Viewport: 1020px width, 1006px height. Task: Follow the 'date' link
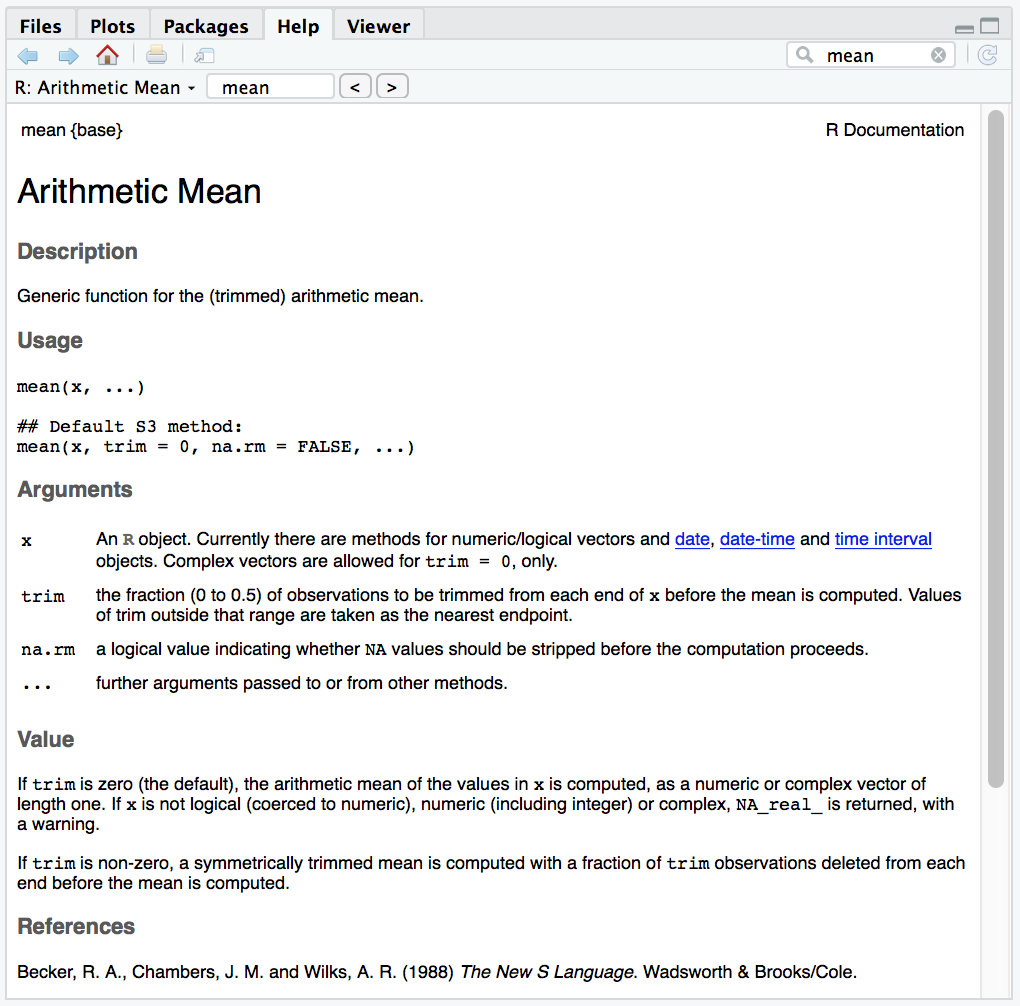[x=692, y=540]
